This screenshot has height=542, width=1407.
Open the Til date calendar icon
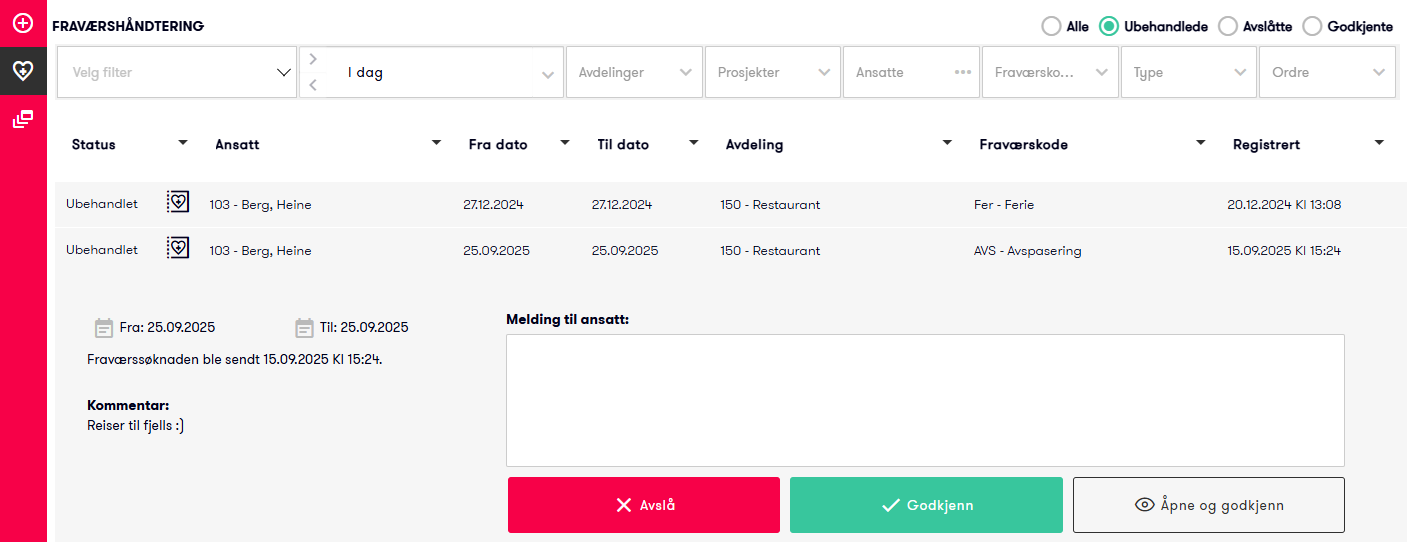click(304, 327)
